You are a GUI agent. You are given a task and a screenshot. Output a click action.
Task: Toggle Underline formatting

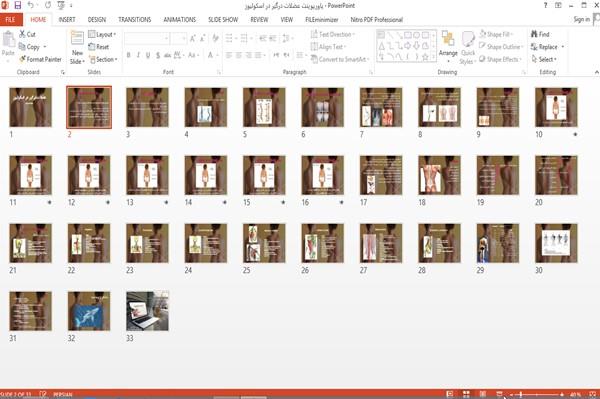[x=148, y=55]
